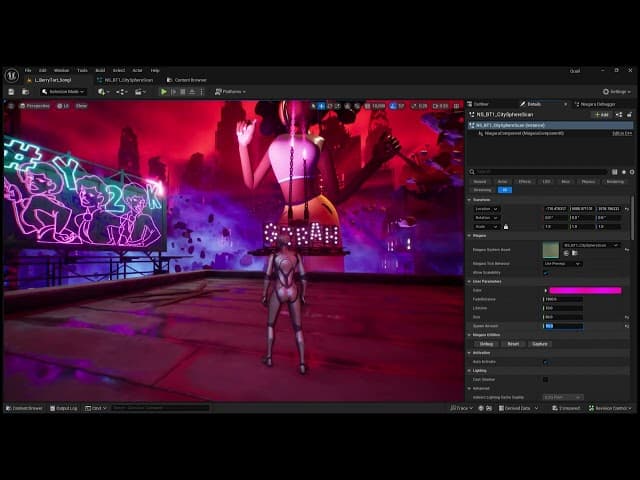
Task: Click the Capture button in Niagara Utilities
Action: coord(540,344)
